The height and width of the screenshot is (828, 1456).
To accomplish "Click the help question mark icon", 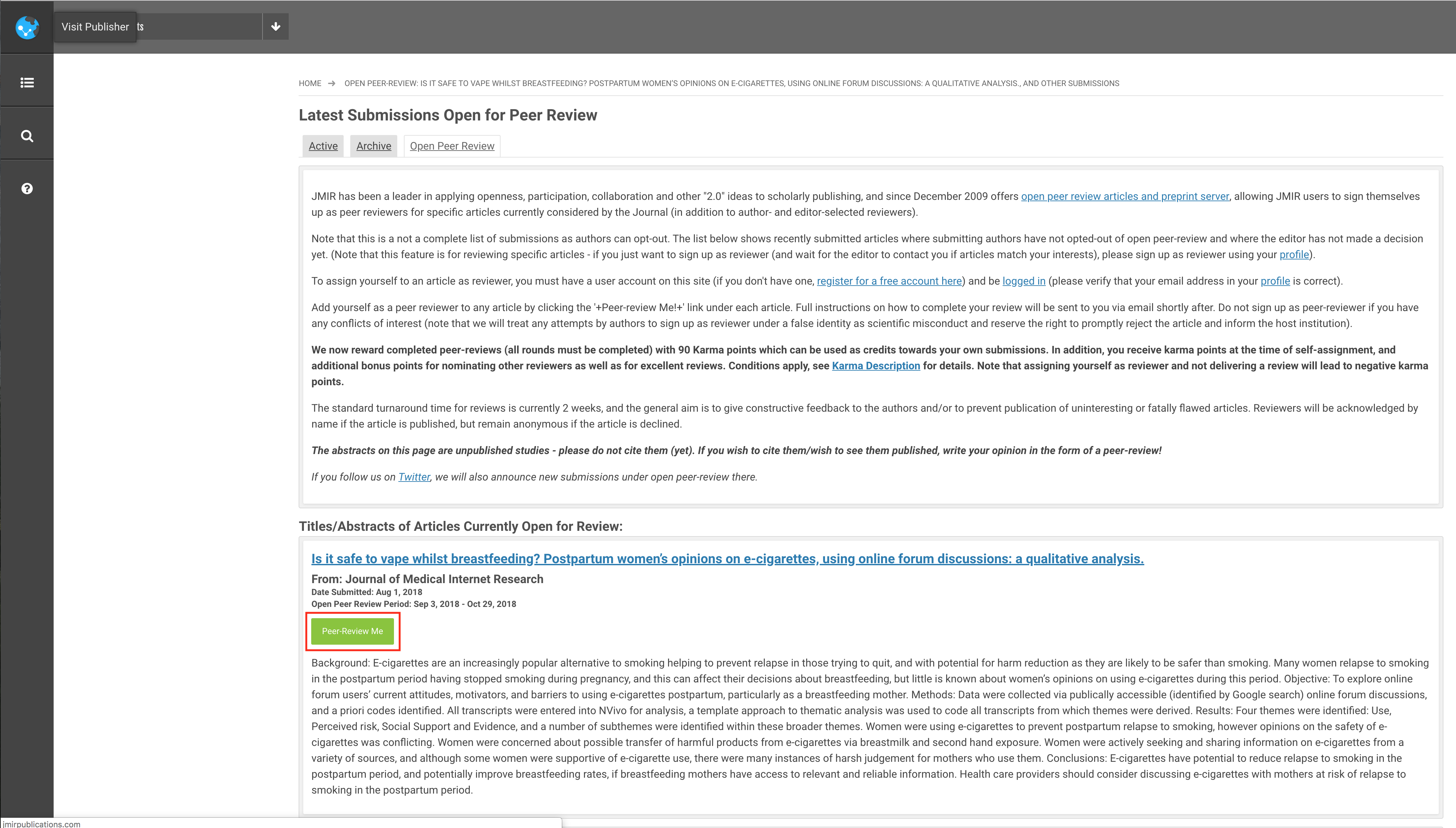I will [27, 189].
